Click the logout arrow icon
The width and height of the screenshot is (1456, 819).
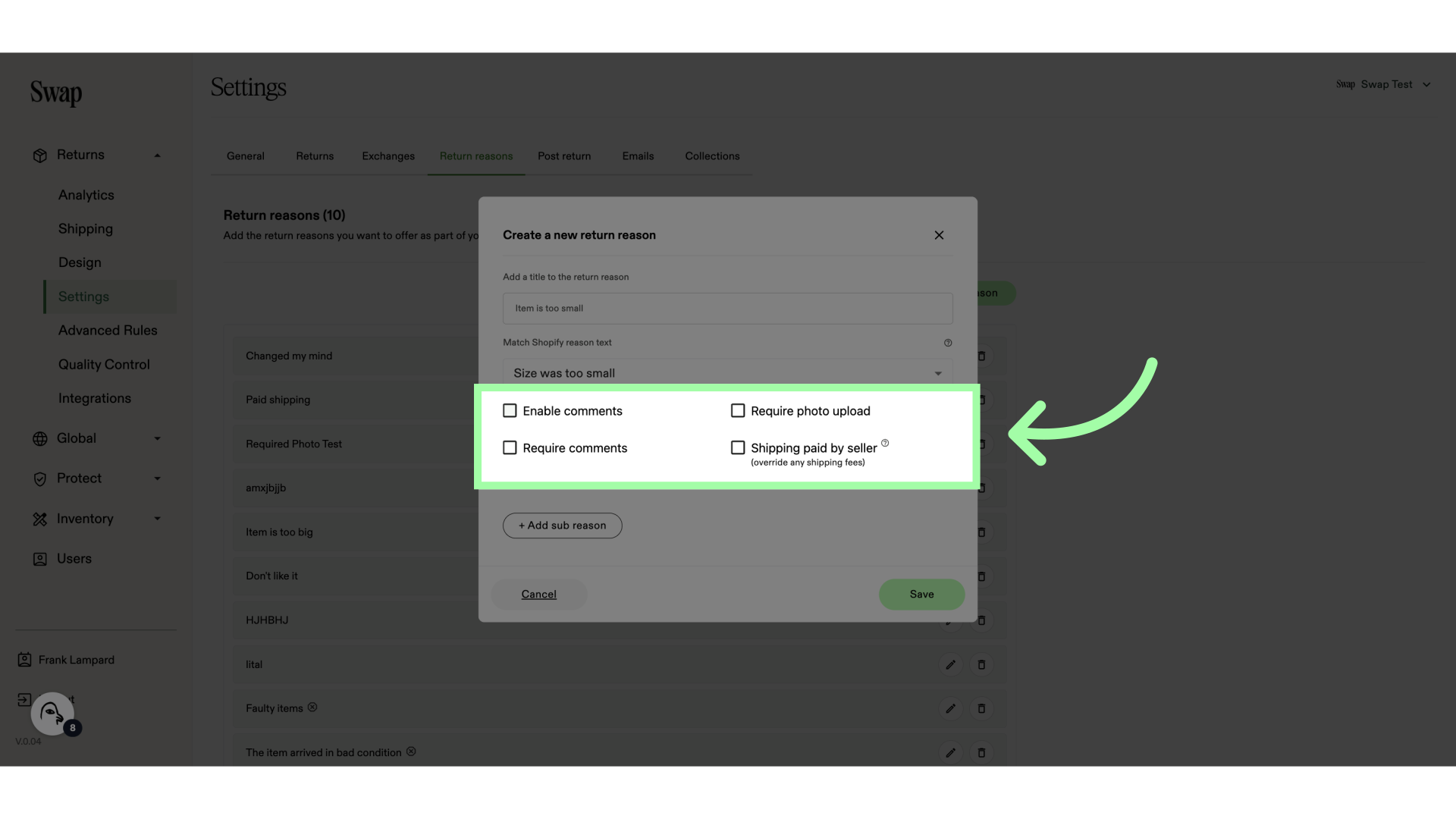[x=24, y=699]
